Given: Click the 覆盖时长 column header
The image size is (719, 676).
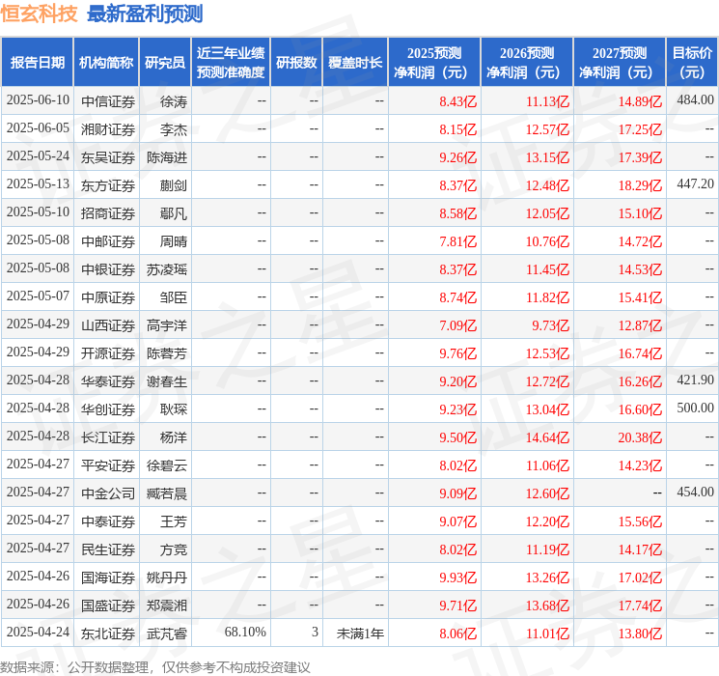Looking at the screenshot, I should point(355,62).
